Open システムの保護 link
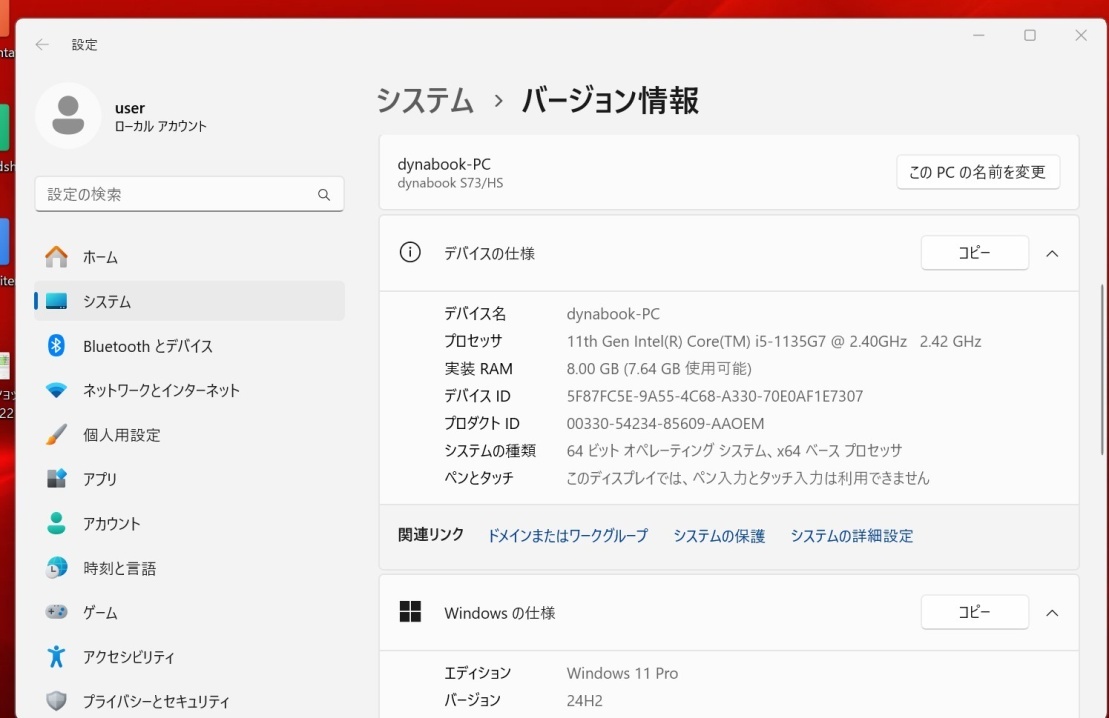This screenshot has height=718, width=1109. (718, 536)
